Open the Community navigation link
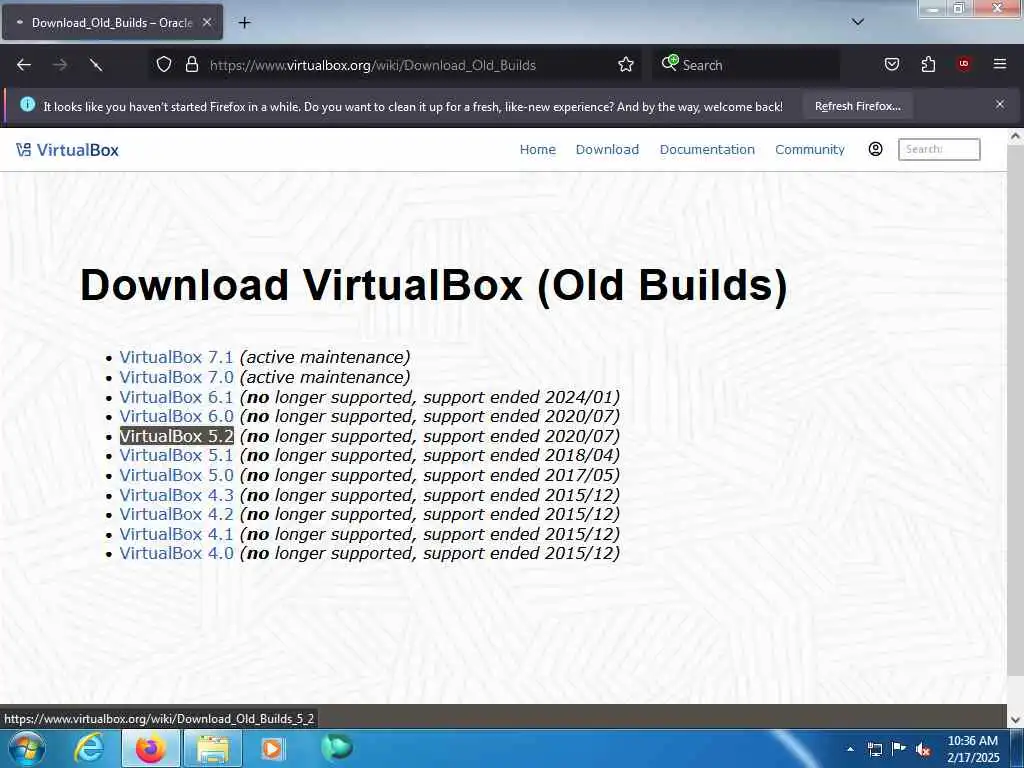The width and height of the screenshot is (1024, 768). pos(810,150)
